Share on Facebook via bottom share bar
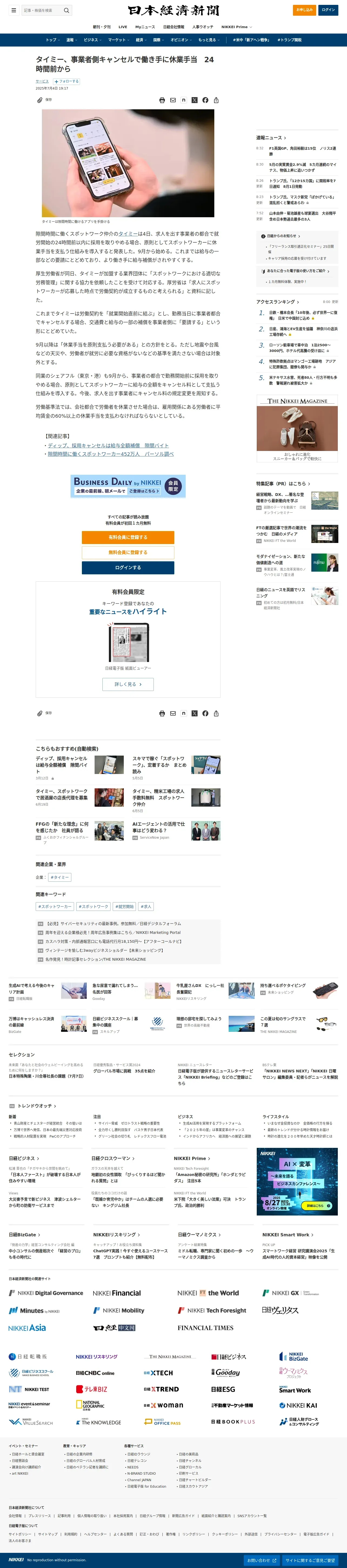 click(x=205, y=713)
